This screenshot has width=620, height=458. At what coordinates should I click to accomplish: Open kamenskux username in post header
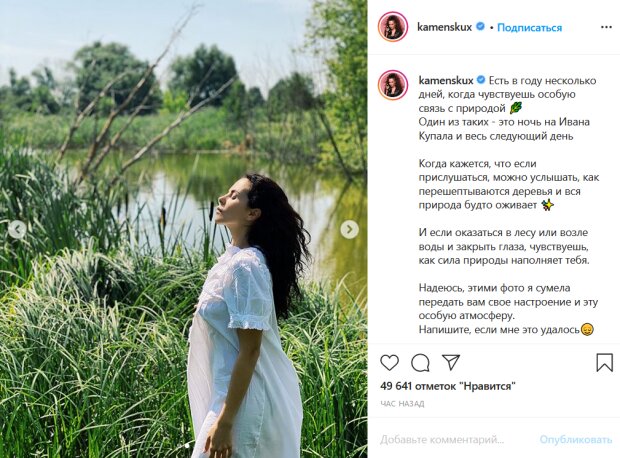click(444, 27)
